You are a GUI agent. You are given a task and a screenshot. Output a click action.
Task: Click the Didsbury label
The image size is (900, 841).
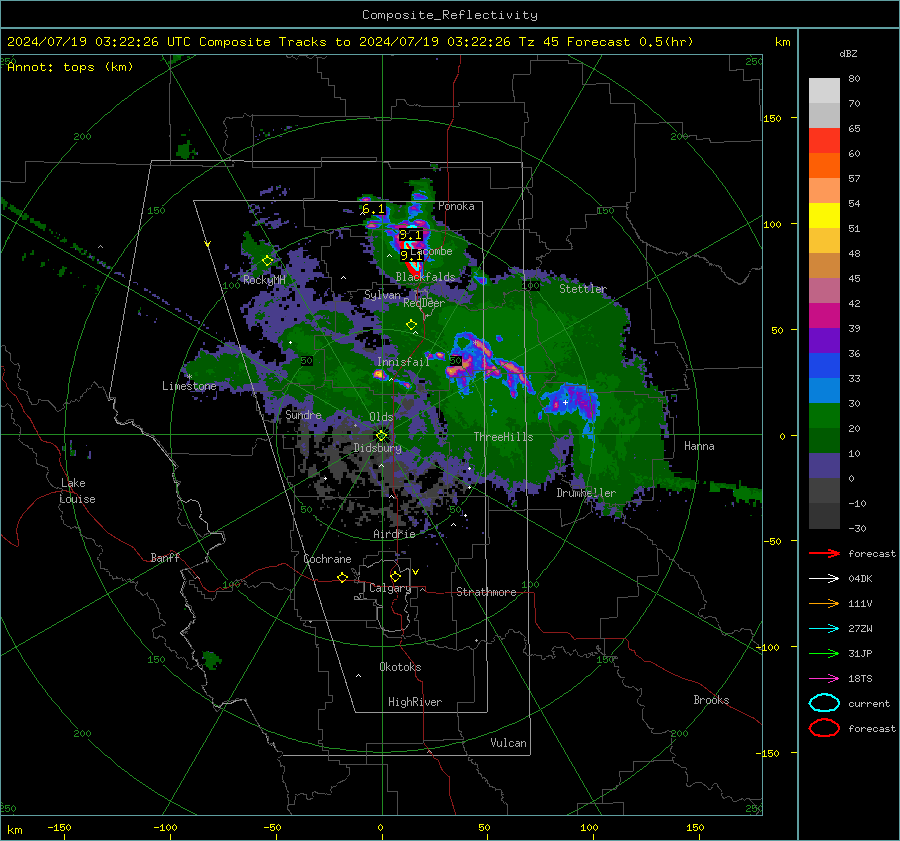point(378,448)
